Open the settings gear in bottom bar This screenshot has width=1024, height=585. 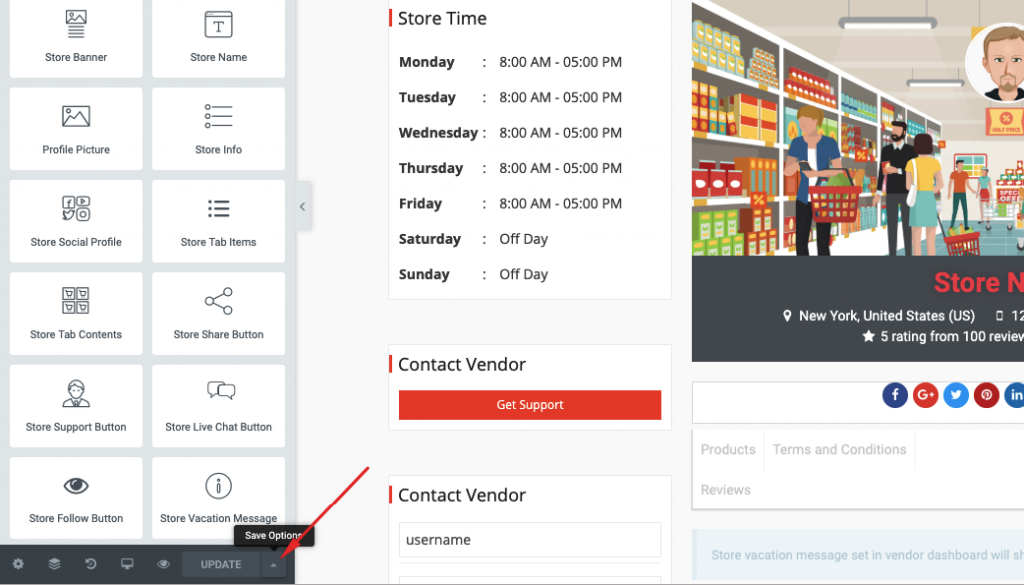click(x=18, y=564)
